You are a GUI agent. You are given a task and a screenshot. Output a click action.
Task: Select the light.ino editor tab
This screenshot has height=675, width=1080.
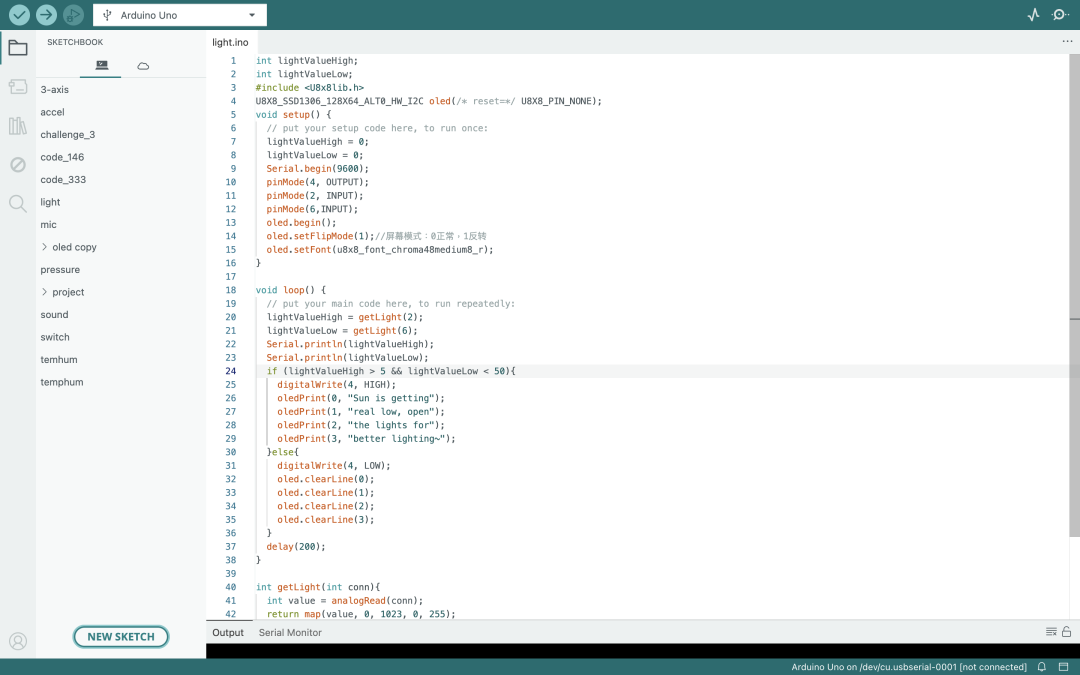pos(230,42)
